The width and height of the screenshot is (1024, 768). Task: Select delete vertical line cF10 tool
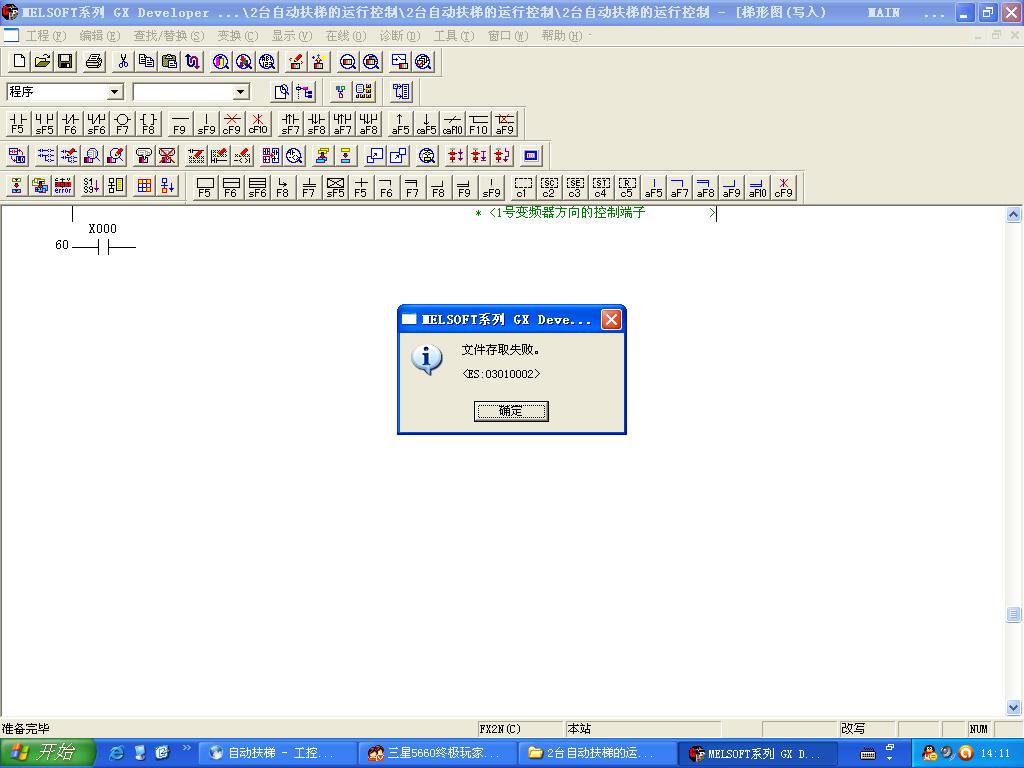point(258,124)
